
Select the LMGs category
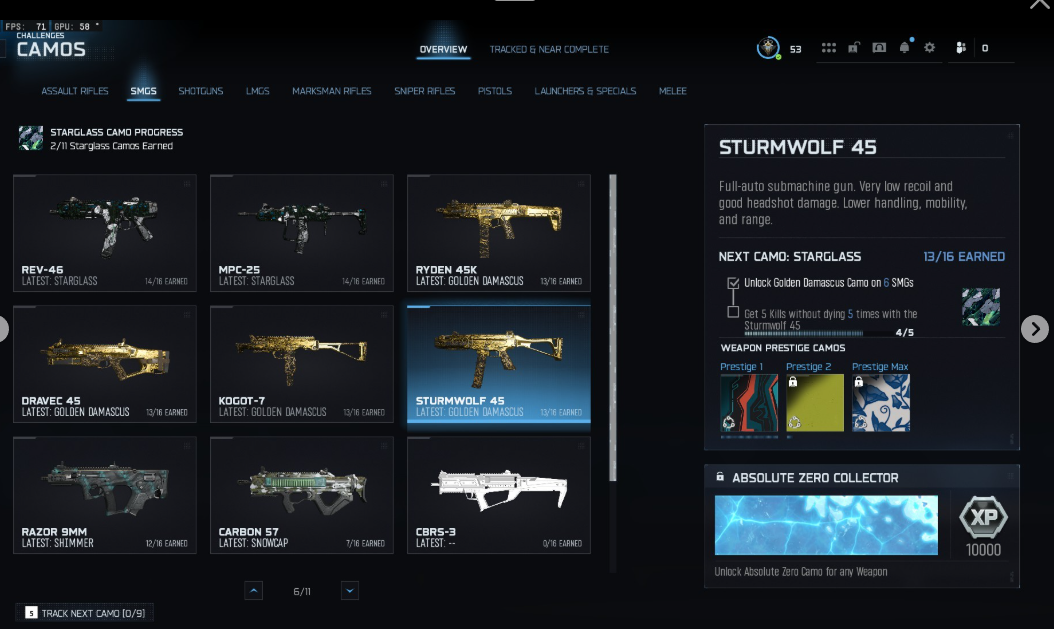coord(257,91)
